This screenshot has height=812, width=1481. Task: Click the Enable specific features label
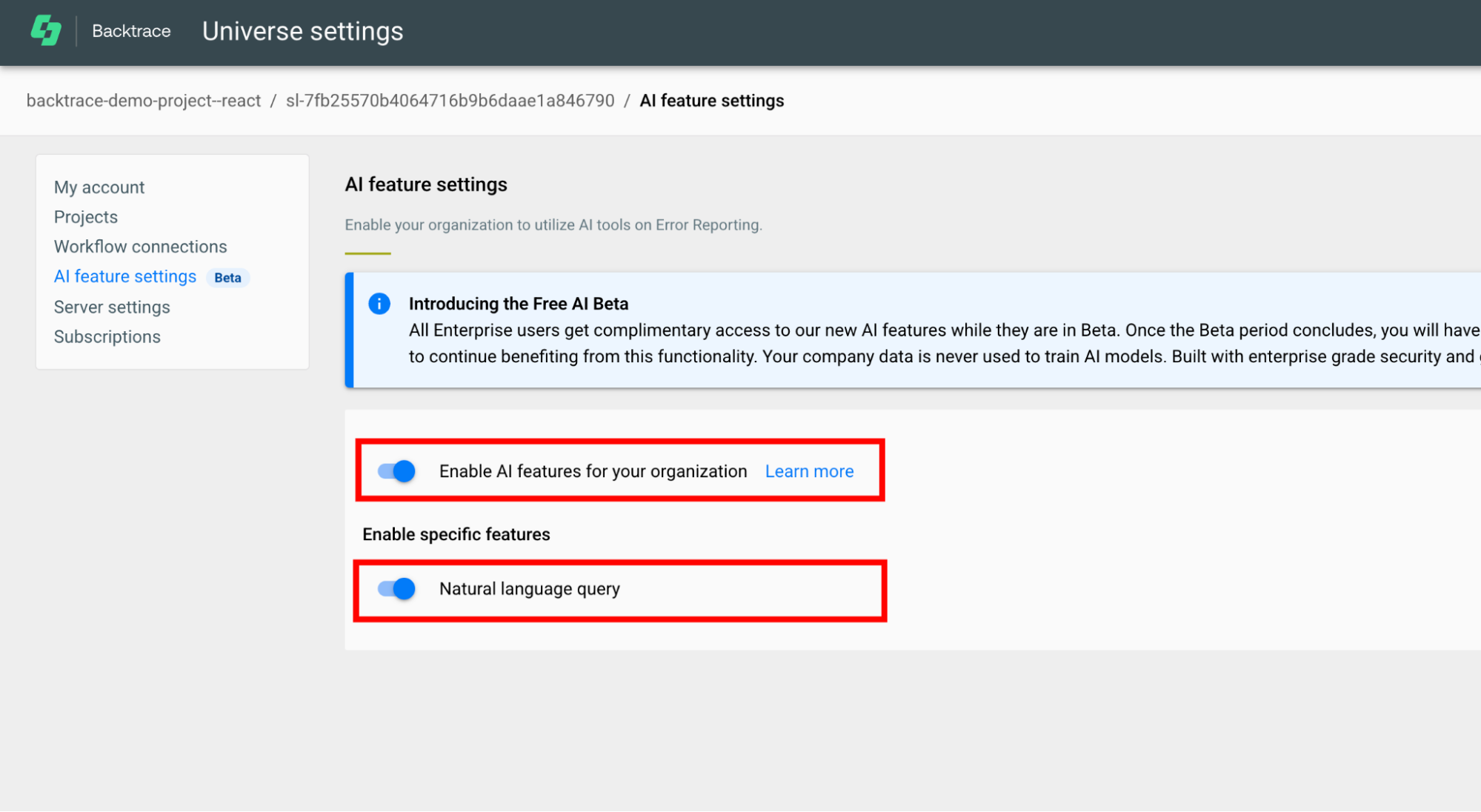(456, 534)
